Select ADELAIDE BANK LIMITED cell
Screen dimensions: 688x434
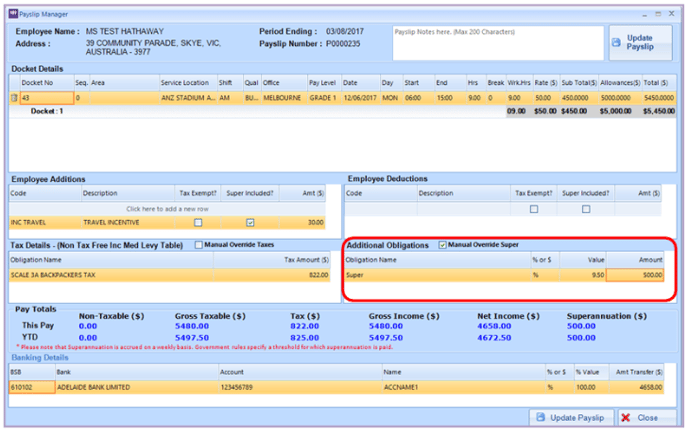pyautogui.click(x=136, y=387)
